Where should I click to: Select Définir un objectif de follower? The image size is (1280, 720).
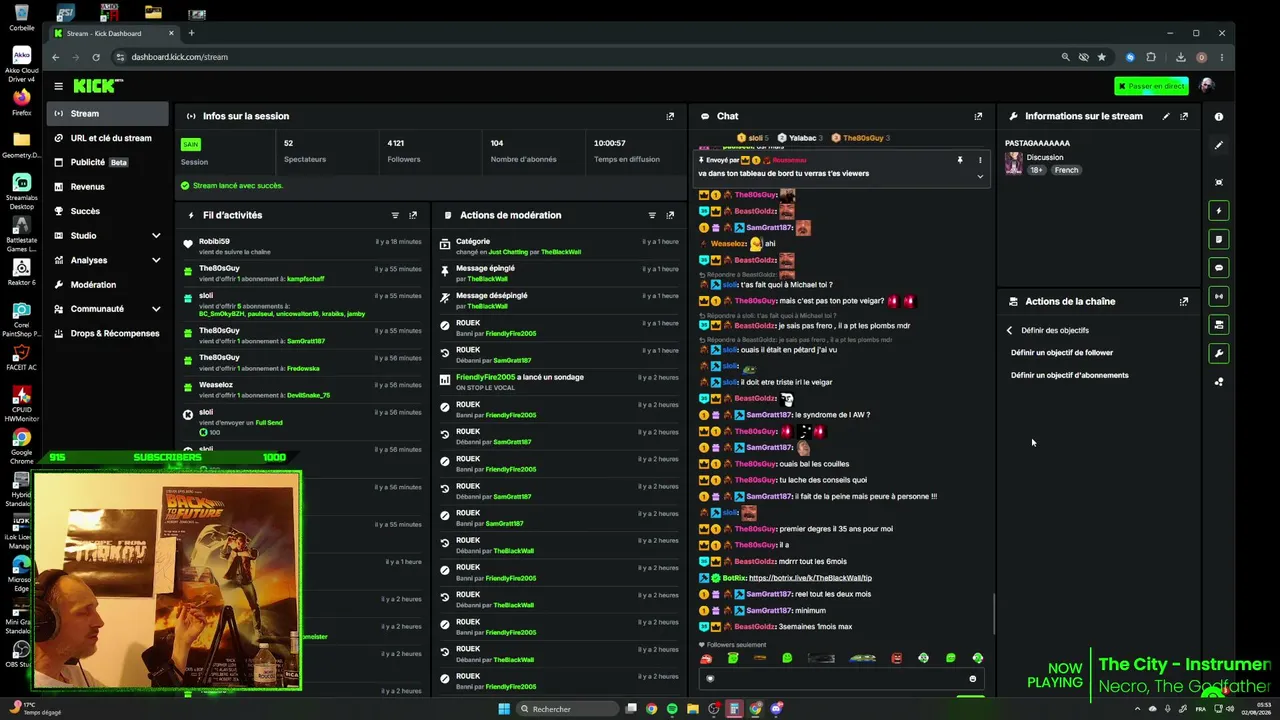1062,353
